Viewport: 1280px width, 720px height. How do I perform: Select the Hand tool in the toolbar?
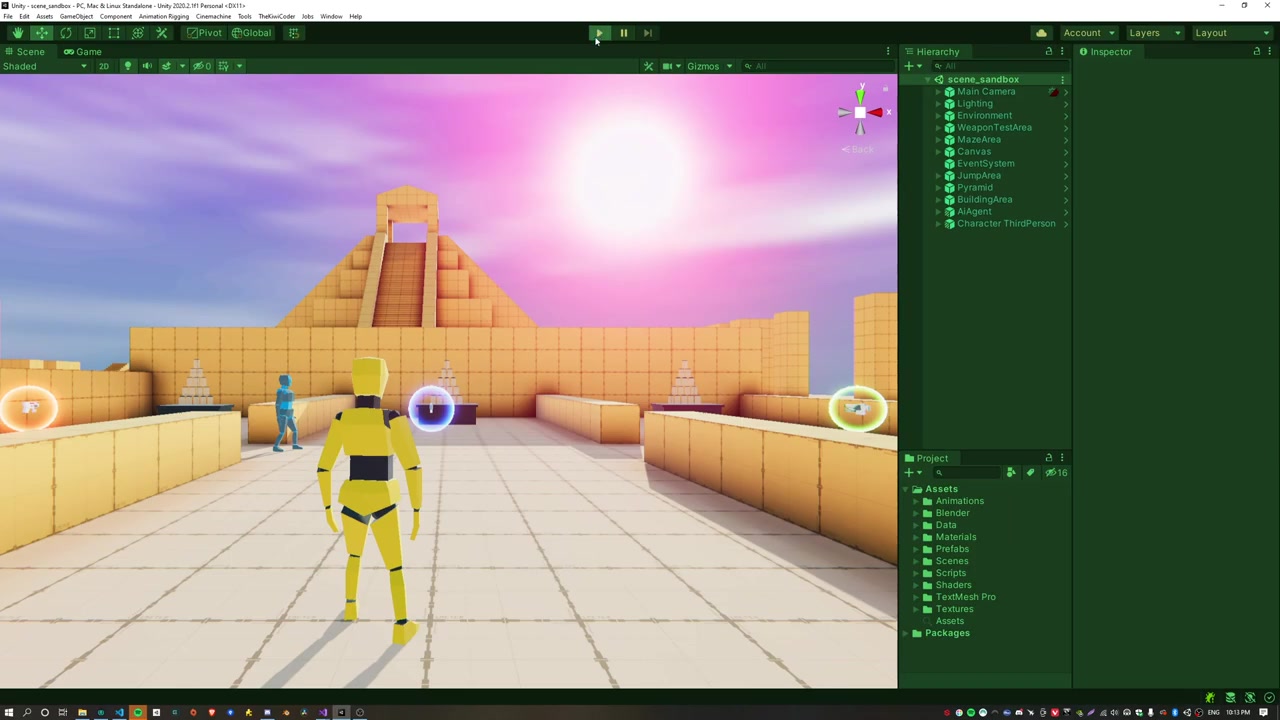point(17,33)
